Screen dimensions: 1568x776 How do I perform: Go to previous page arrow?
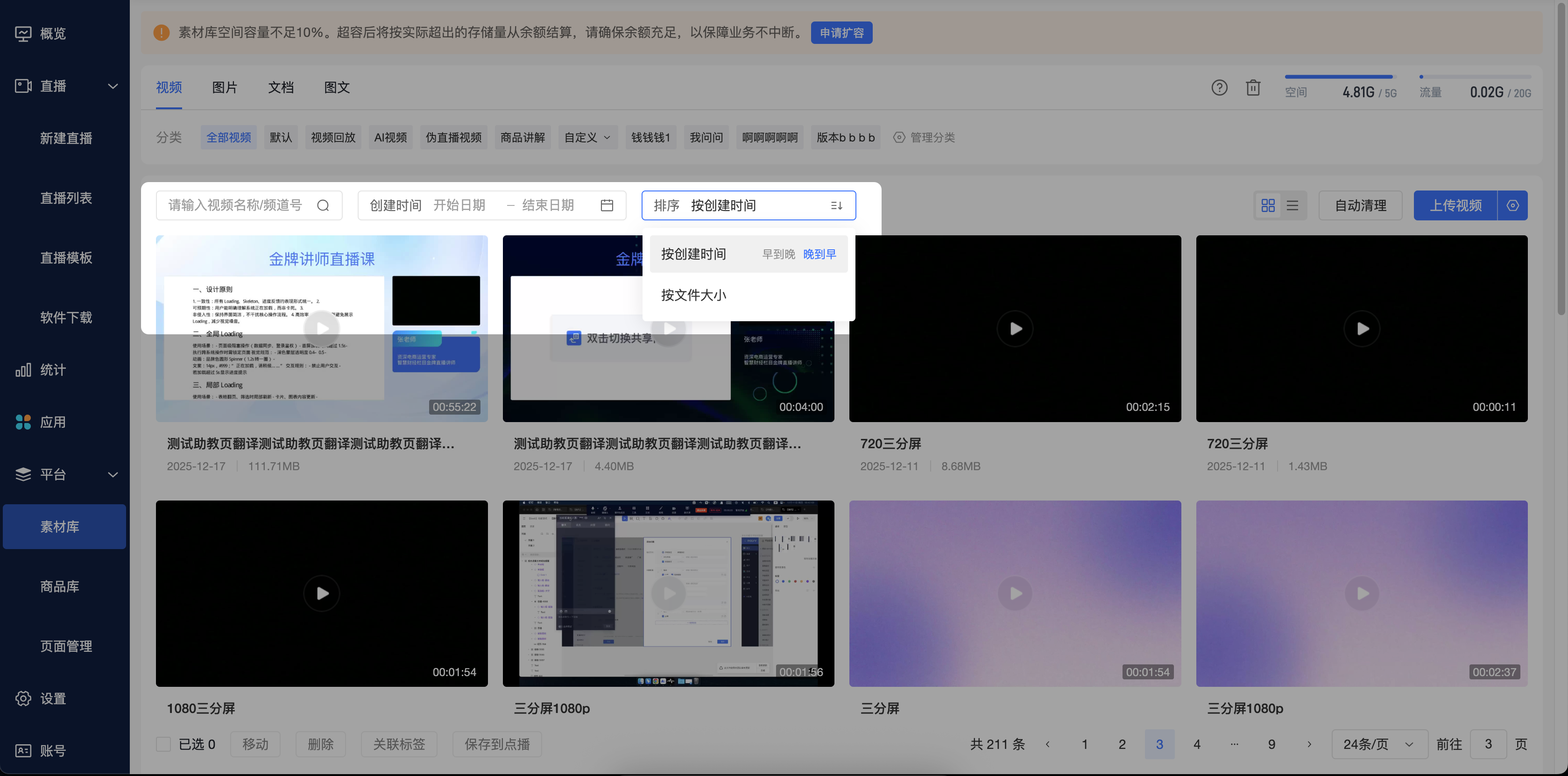tap(1047, 744)
